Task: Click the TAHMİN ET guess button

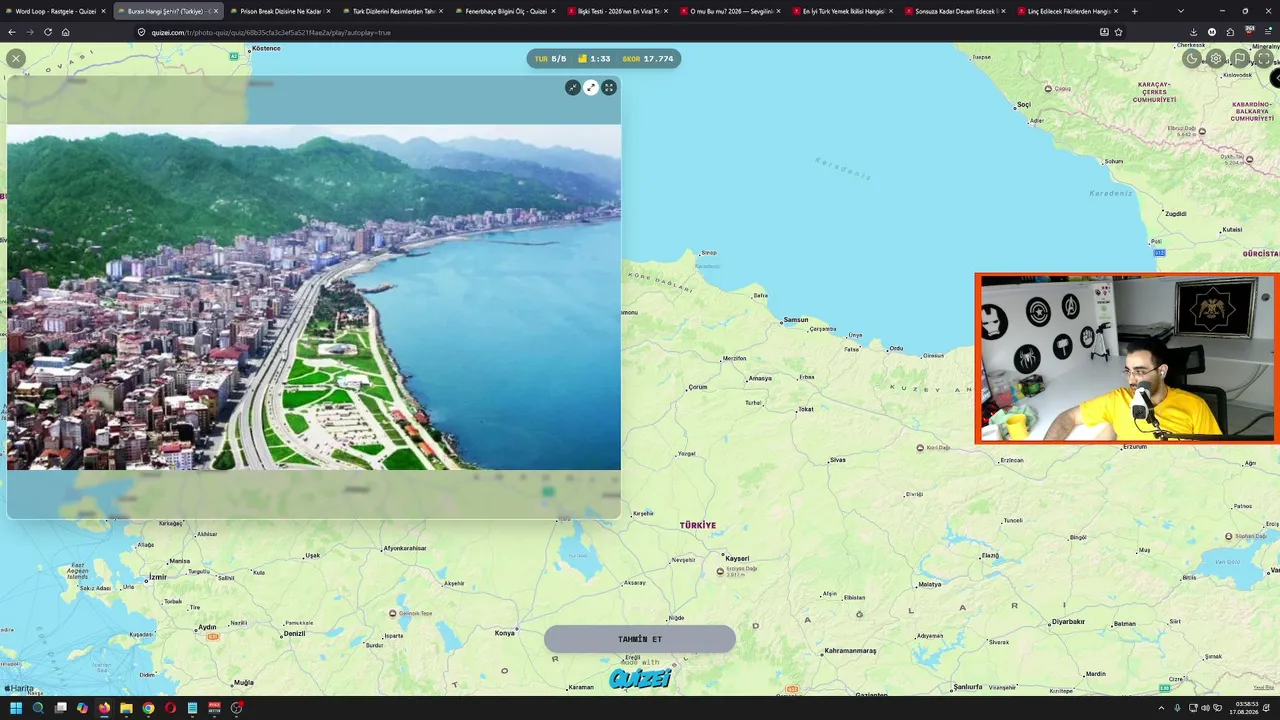Action: pyautogui.click(x=640, y=639)
